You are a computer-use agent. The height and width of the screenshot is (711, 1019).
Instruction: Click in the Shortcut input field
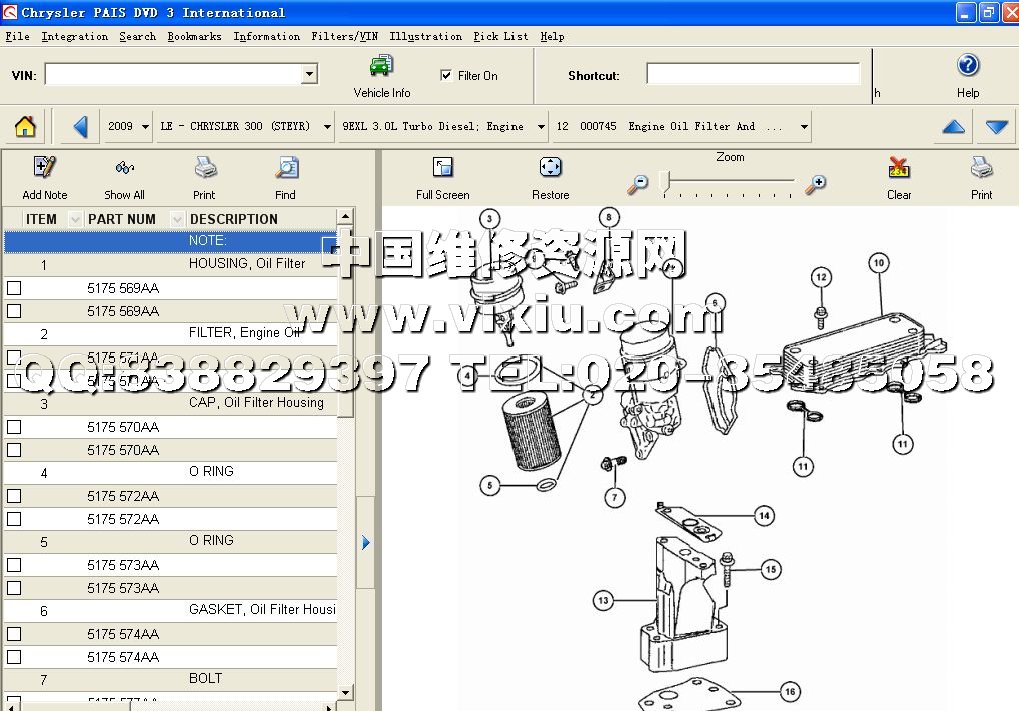[x=752, y=74]
